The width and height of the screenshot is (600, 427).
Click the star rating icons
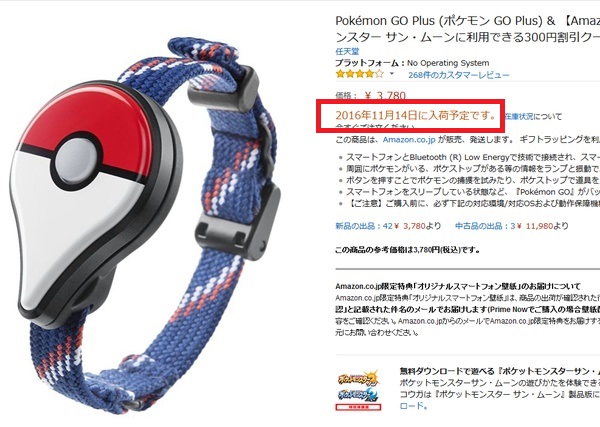click(x=359, y=74)
